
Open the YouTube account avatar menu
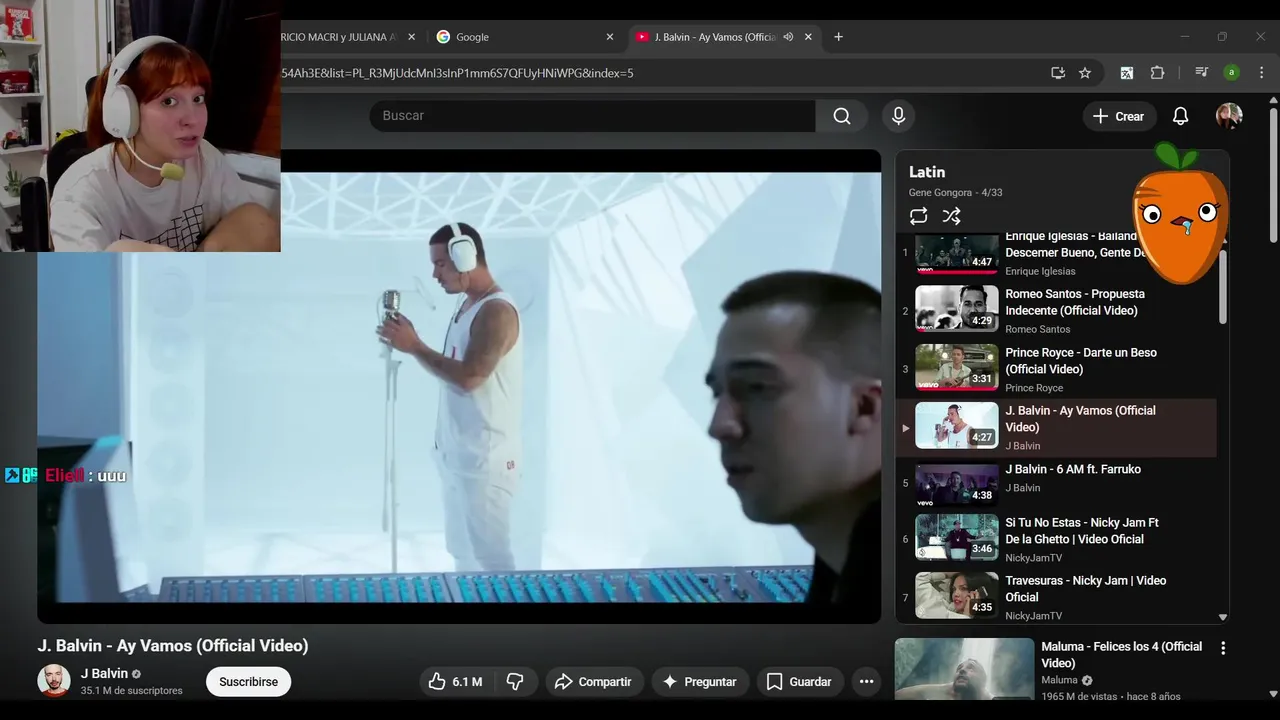pyautogui.click(x=1229, y=116)
